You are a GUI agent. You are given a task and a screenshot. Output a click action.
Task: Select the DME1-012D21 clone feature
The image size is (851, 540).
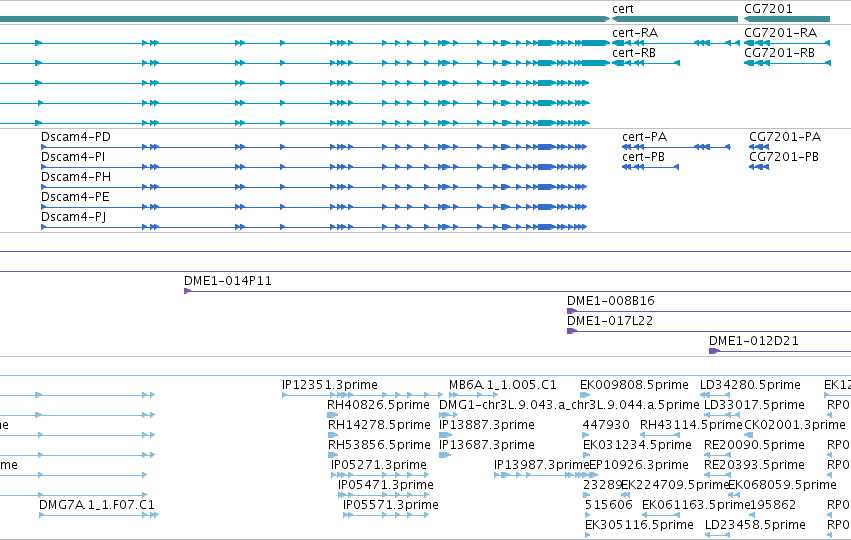[x=753, y=341]
